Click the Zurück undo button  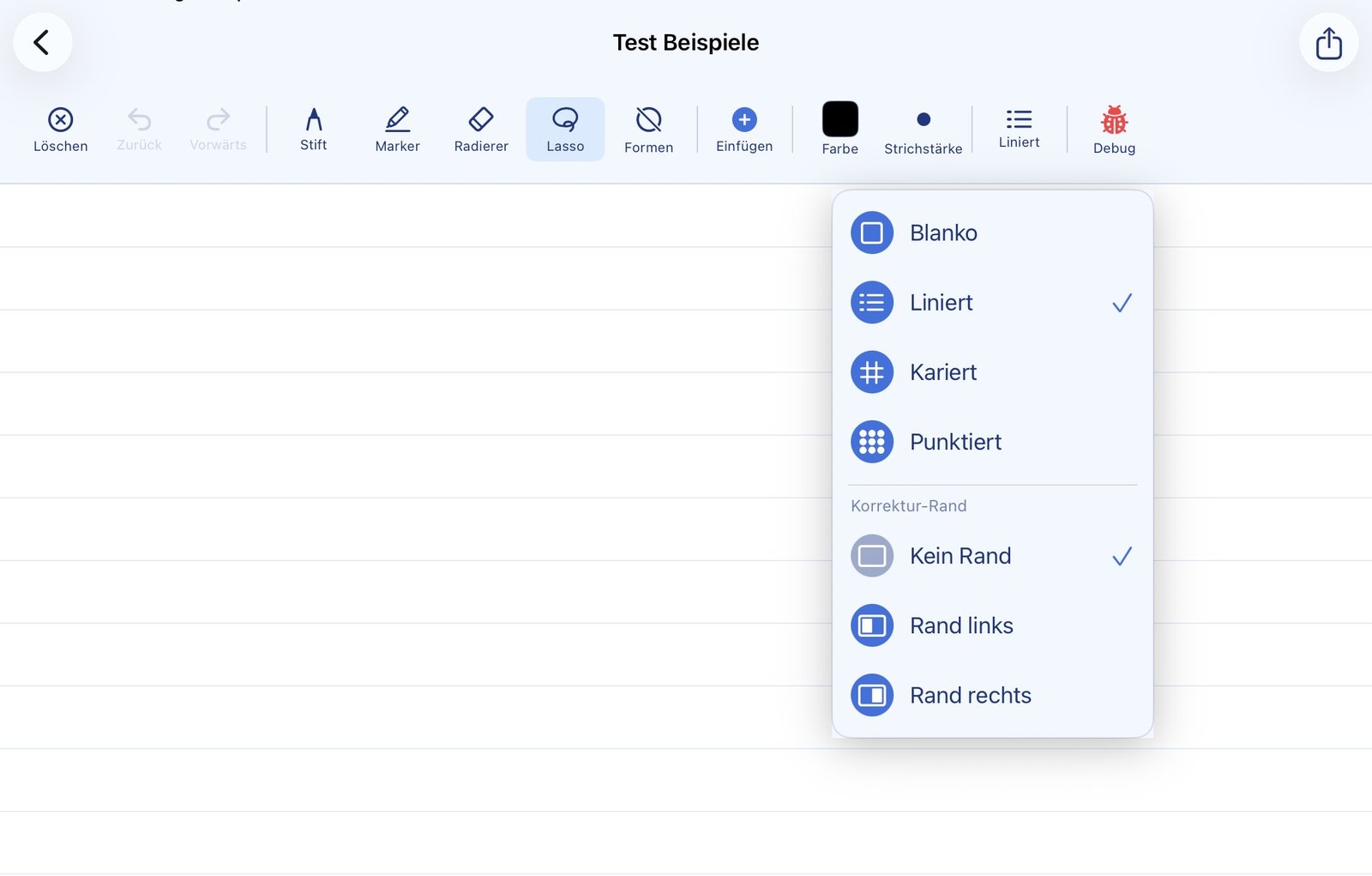[138, 129]
